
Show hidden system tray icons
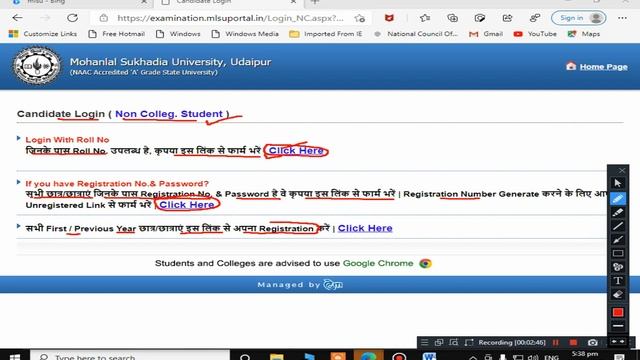473,357
